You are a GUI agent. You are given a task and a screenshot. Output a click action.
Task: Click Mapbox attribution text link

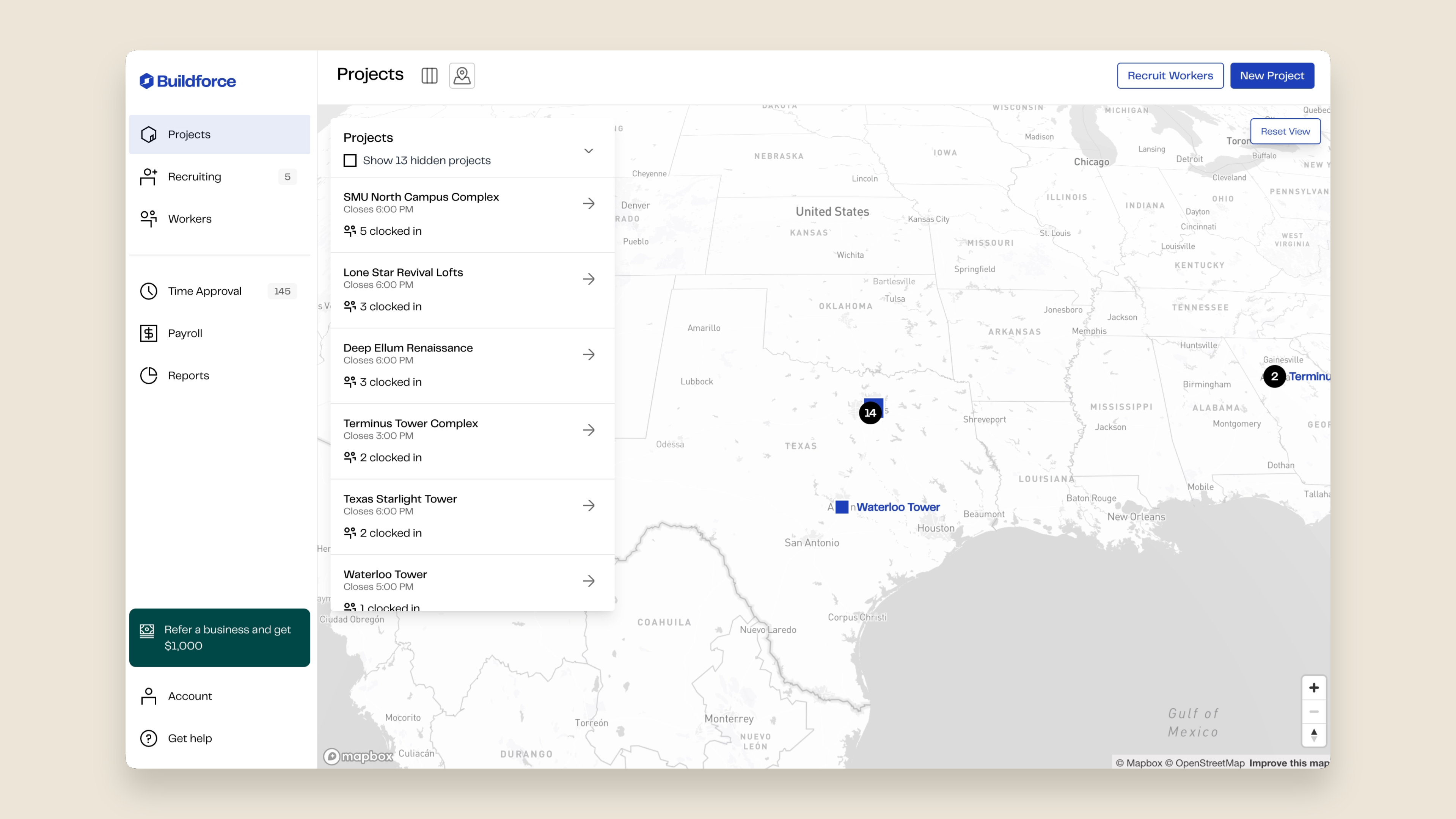coord(1139,763)
